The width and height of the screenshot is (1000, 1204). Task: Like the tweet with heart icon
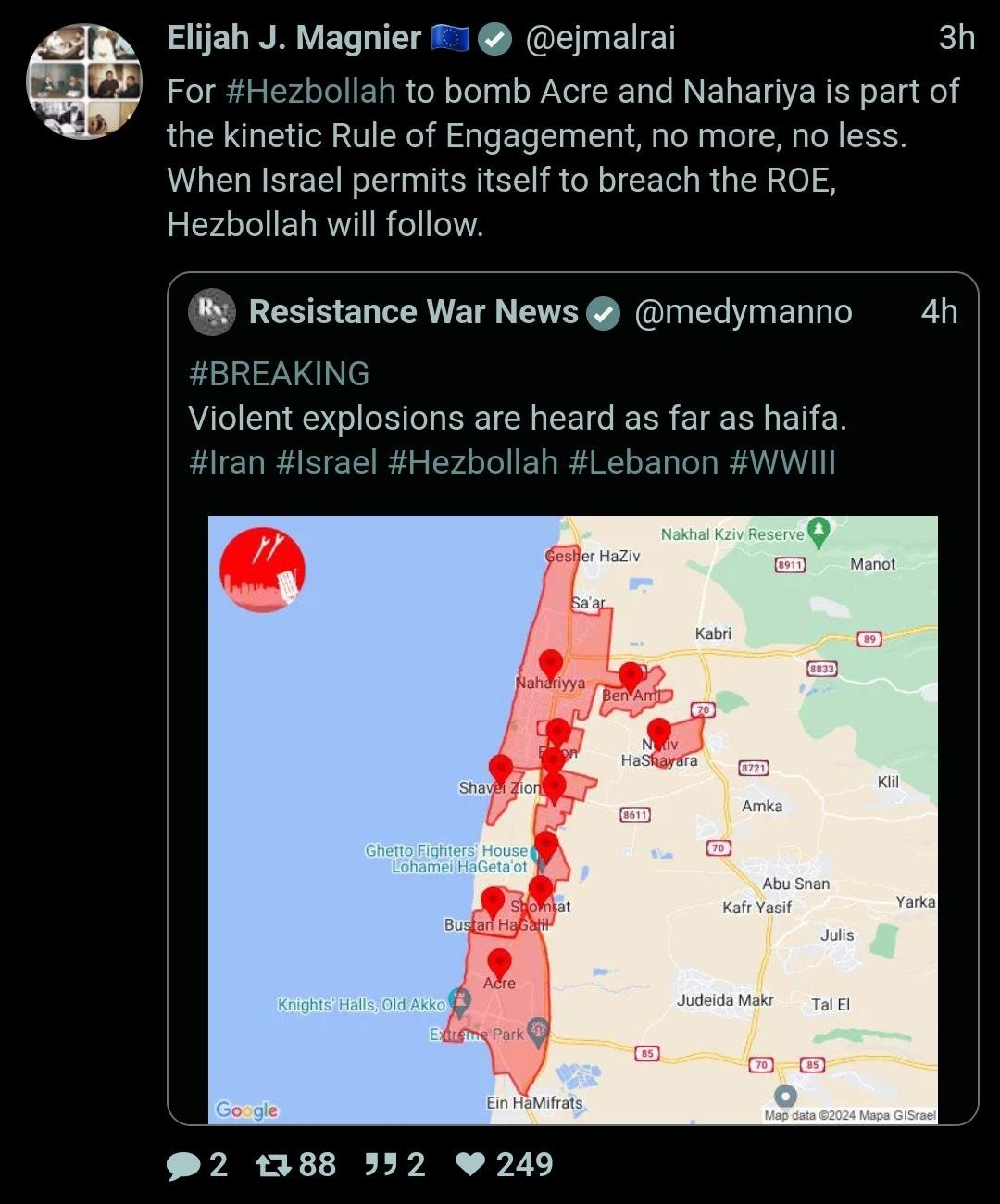tap(471, 1164)
